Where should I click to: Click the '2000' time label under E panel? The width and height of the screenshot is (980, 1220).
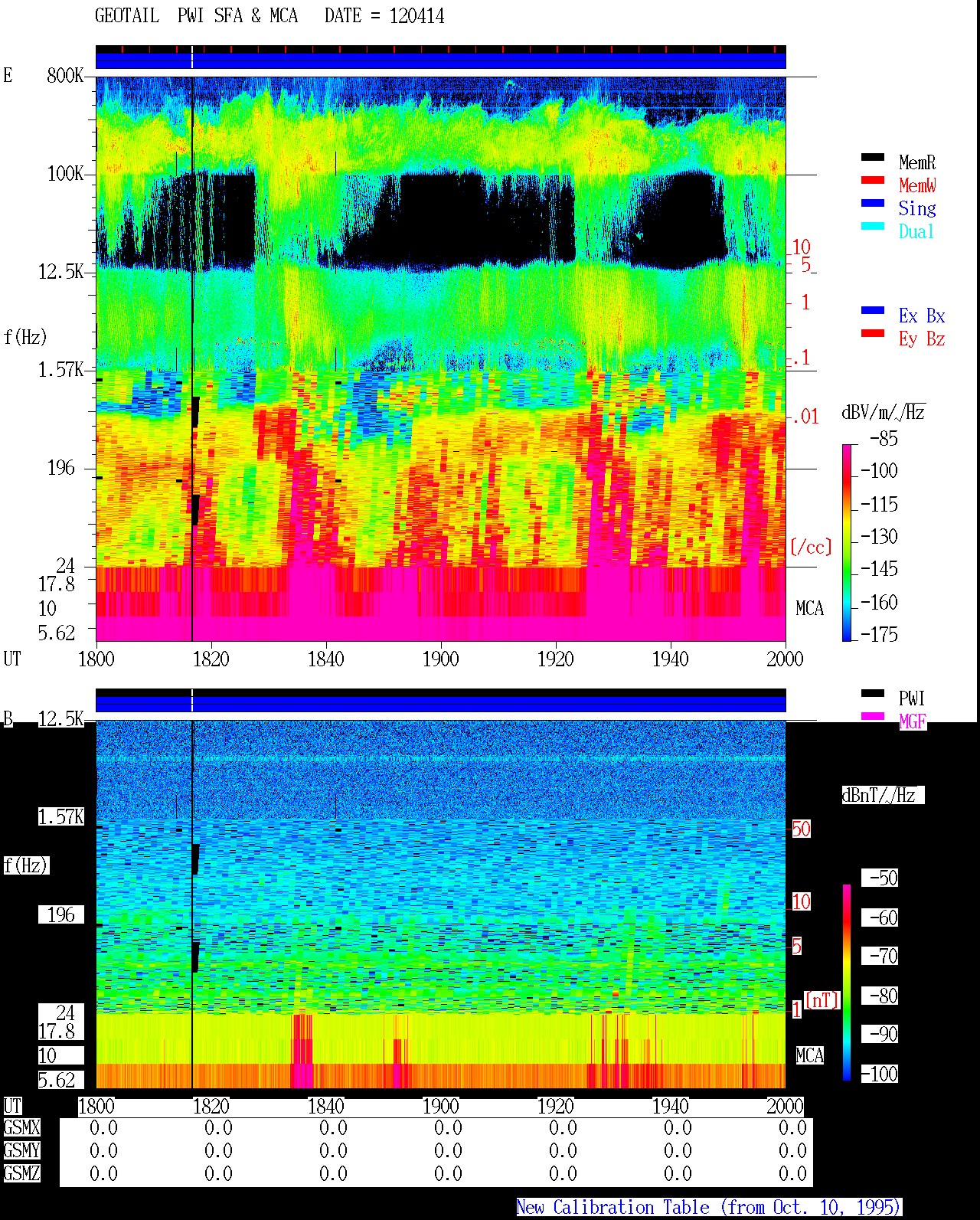click(x=785, y=659)
